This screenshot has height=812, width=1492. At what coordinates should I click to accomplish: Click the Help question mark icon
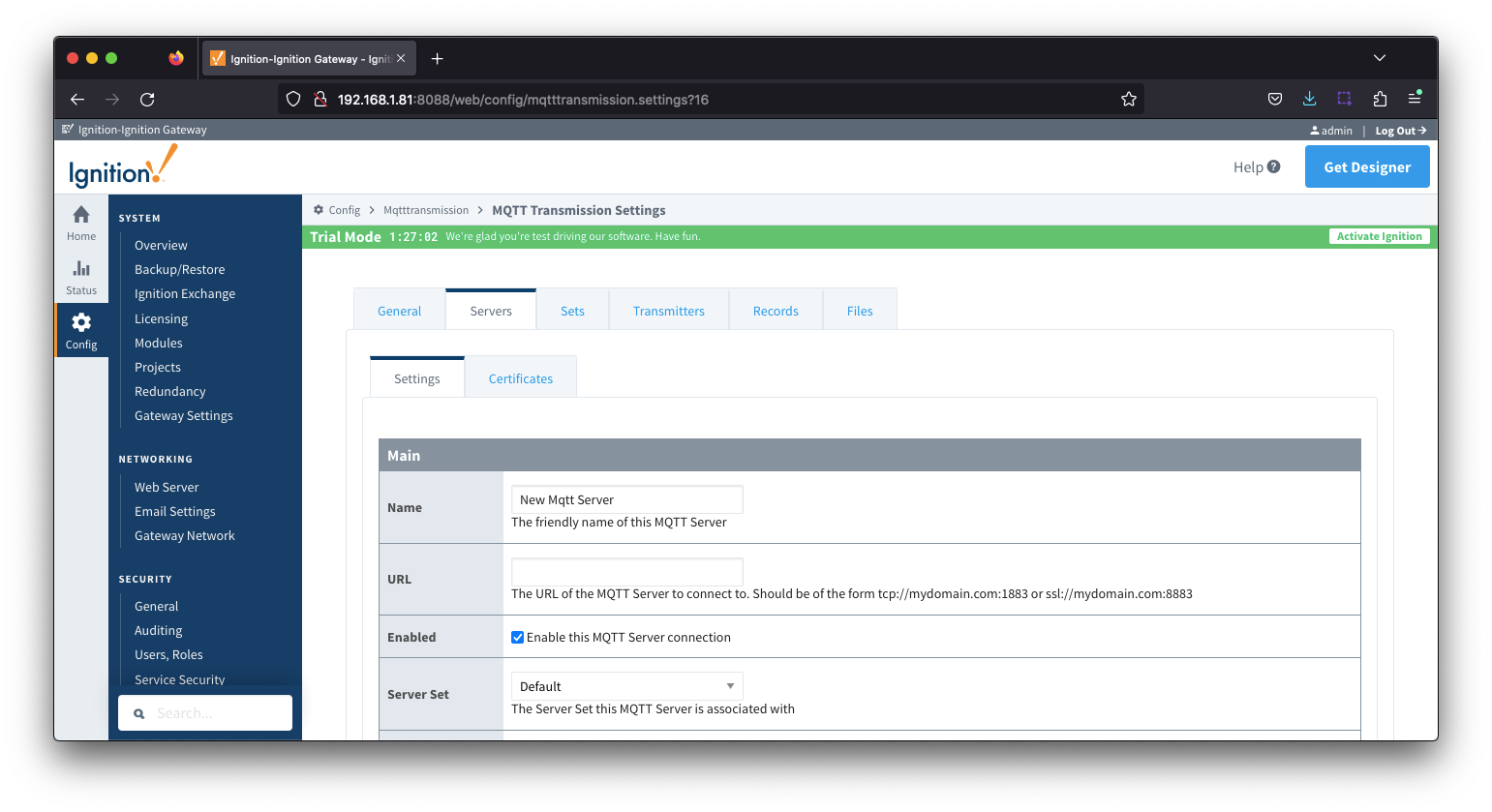[1273, 166]
